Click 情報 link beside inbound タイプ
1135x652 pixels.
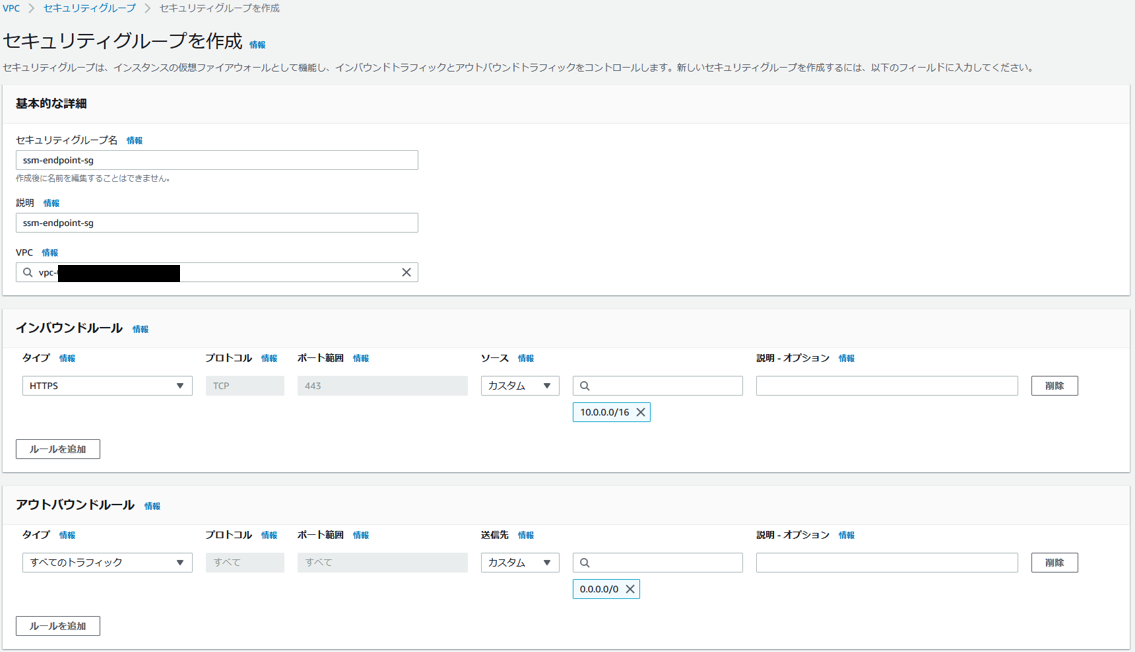[67, 358]
